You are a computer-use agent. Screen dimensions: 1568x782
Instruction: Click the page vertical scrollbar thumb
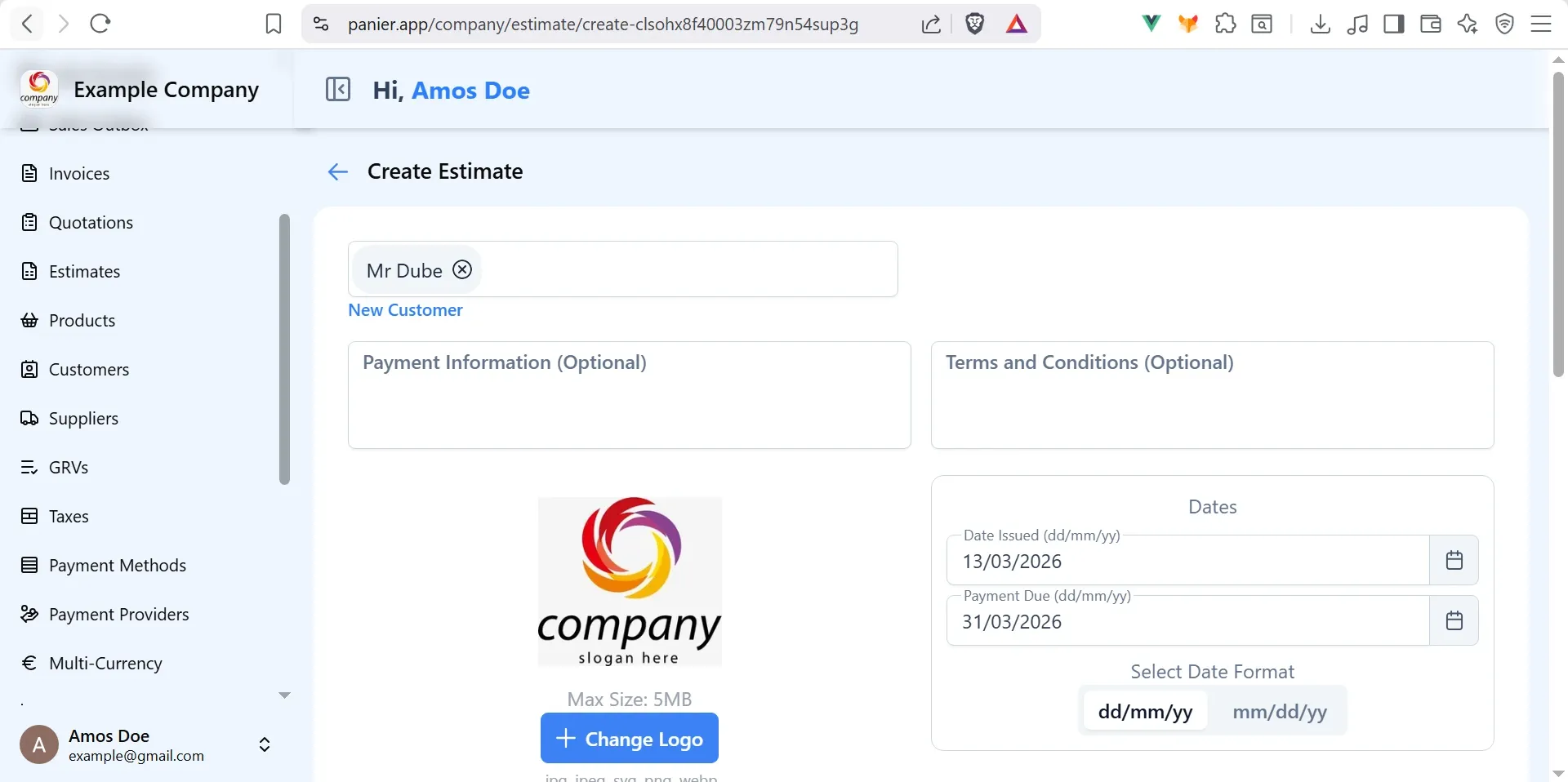pyautogui.click(x=1558, y=224)
